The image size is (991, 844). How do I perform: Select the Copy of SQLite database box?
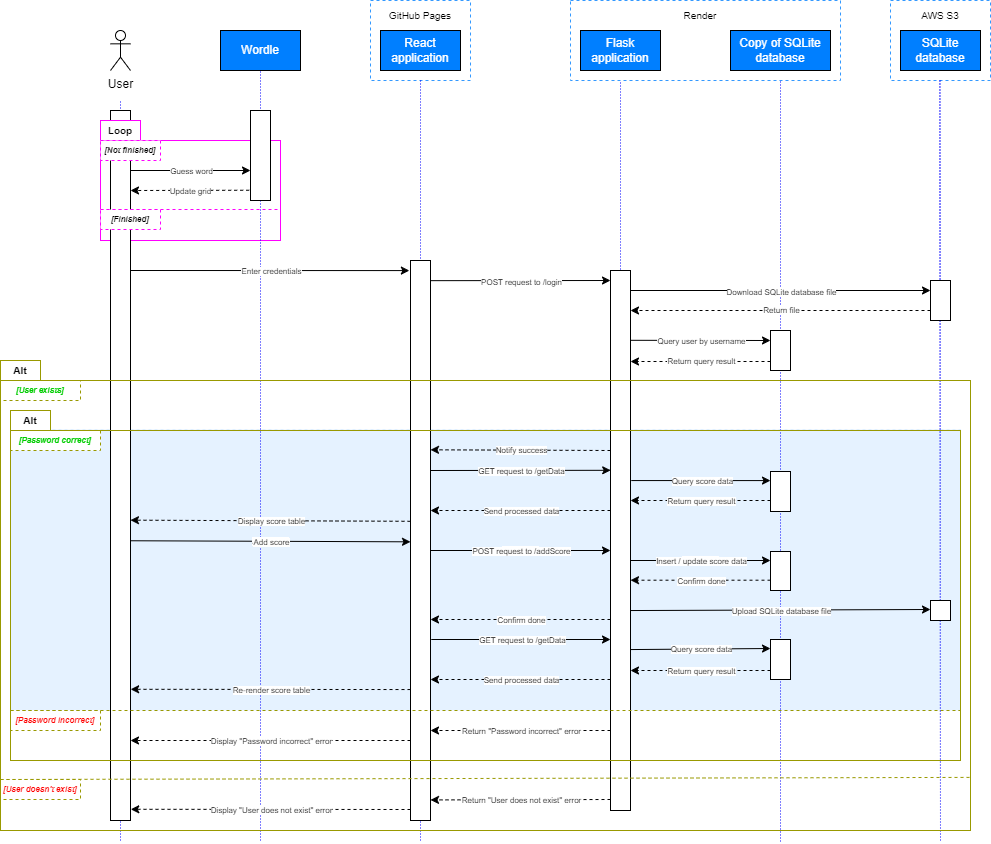click(x=780, y=50)
